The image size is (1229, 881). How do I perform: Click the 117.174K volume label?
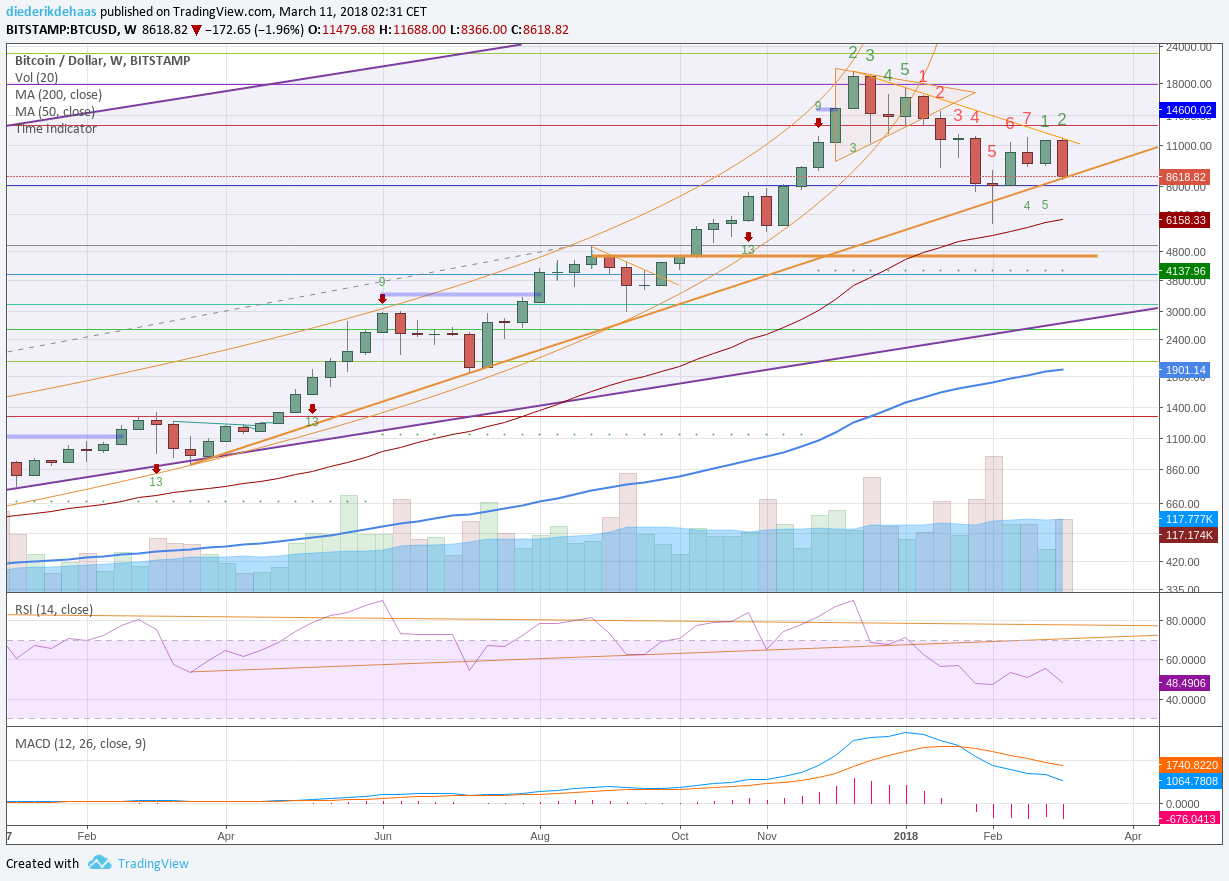pos(1187,535)
